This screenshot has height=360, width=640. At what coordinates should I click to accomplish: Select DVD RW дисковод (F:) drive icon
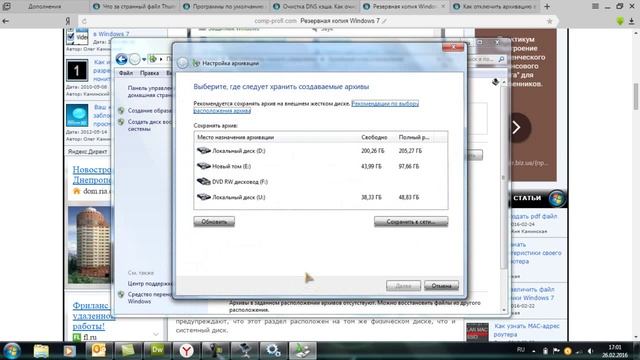204,182
